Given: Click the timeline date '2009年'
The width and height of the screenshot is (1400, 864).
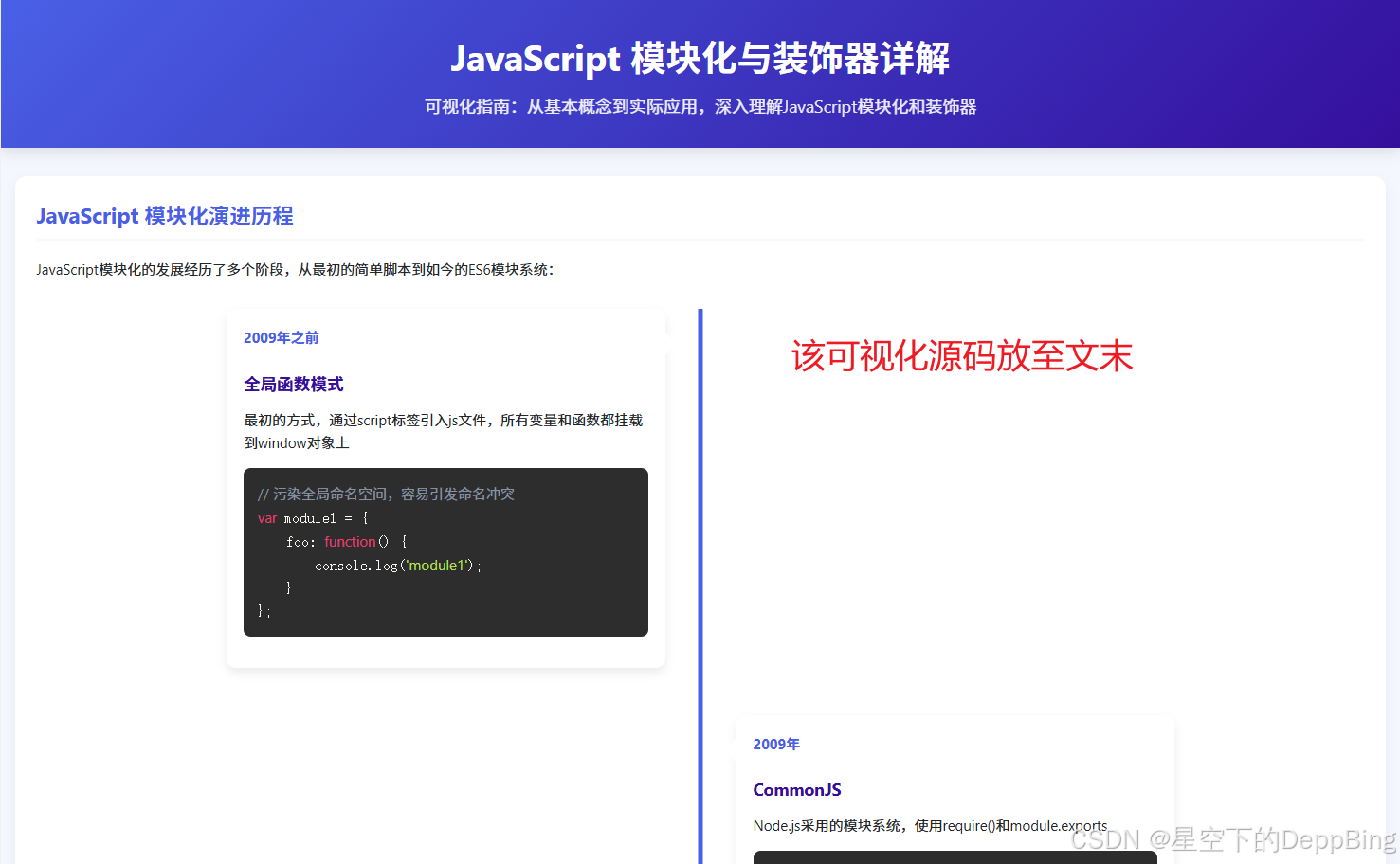Looking at the screenshot, I should click(776, 745).
